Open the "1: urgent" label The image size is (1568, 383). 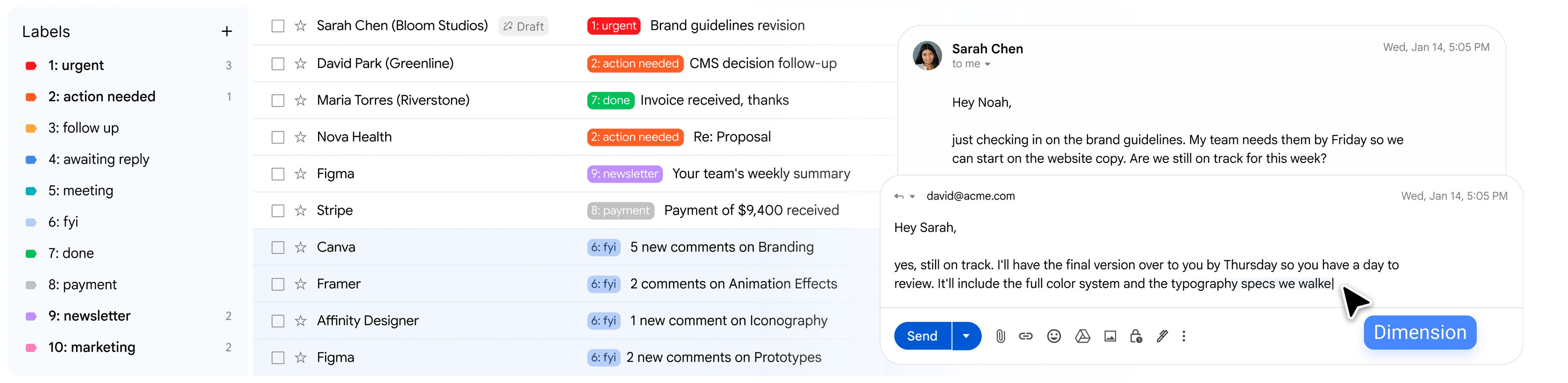[x=76, y=66]
